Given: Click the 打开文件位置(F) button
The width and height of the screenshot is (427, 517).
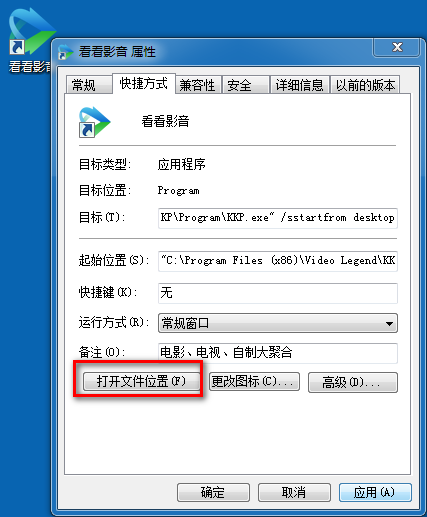Looking at the screenshot, I should pyautogui.click(x=141, y=381).
